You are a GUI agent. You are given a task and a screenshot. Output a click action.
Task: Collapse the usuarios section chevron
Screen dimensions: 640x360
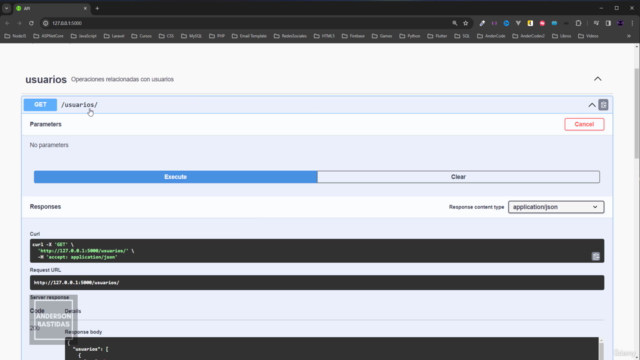click(x=598, y=79)
